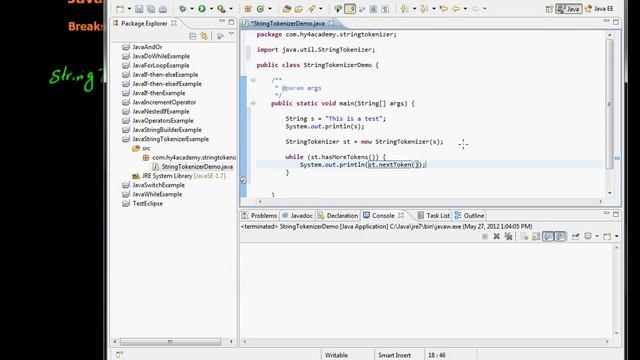Click the New Java Package icon
Image resolution: width=640 pixels, height=360 pixels.
pos(248,9)
